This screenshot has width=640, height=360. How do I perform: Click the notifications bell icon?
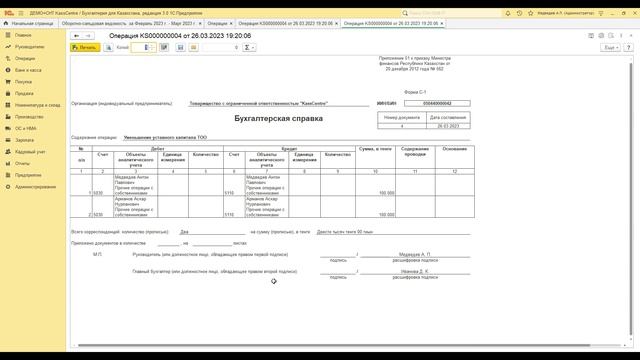tap(508, 13)
